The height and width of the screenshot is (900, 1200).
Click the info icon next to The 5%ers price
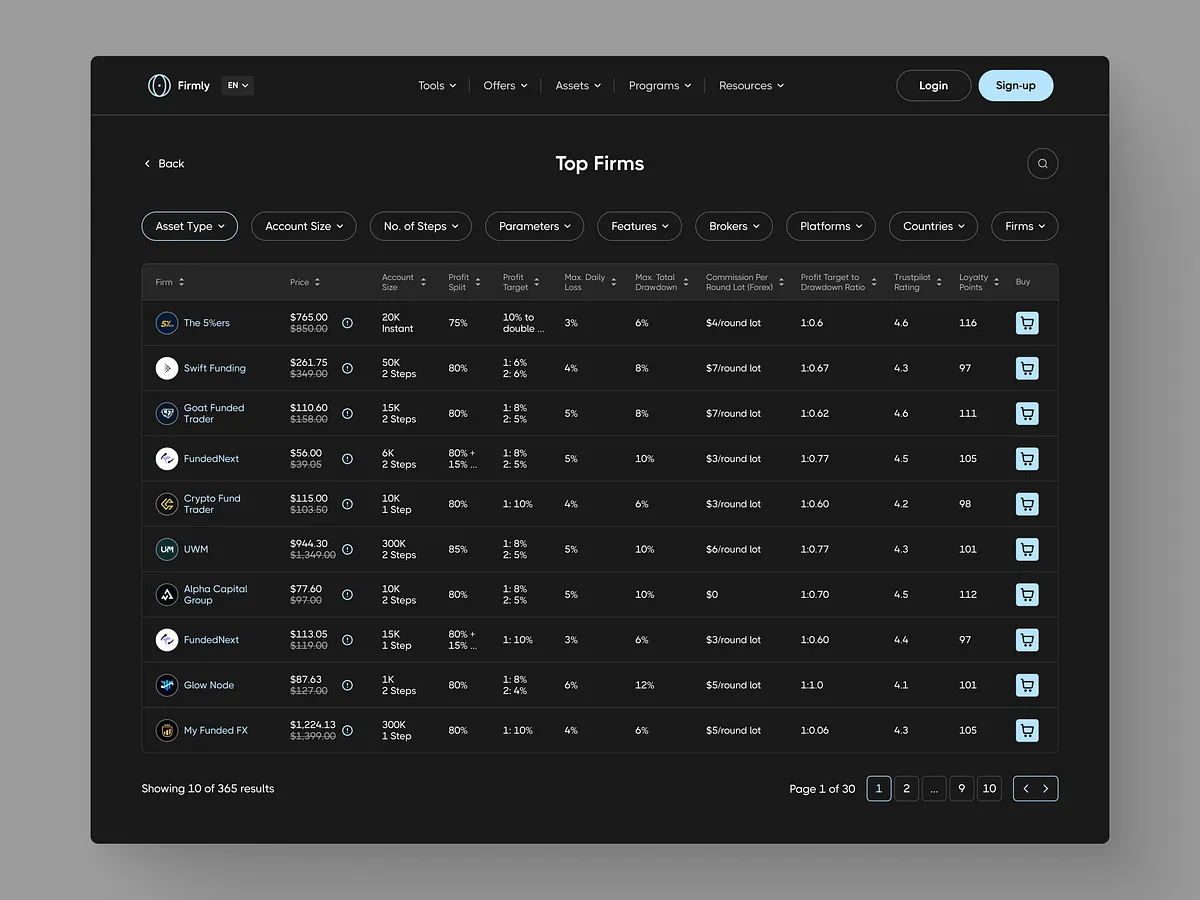pos(347,322)
